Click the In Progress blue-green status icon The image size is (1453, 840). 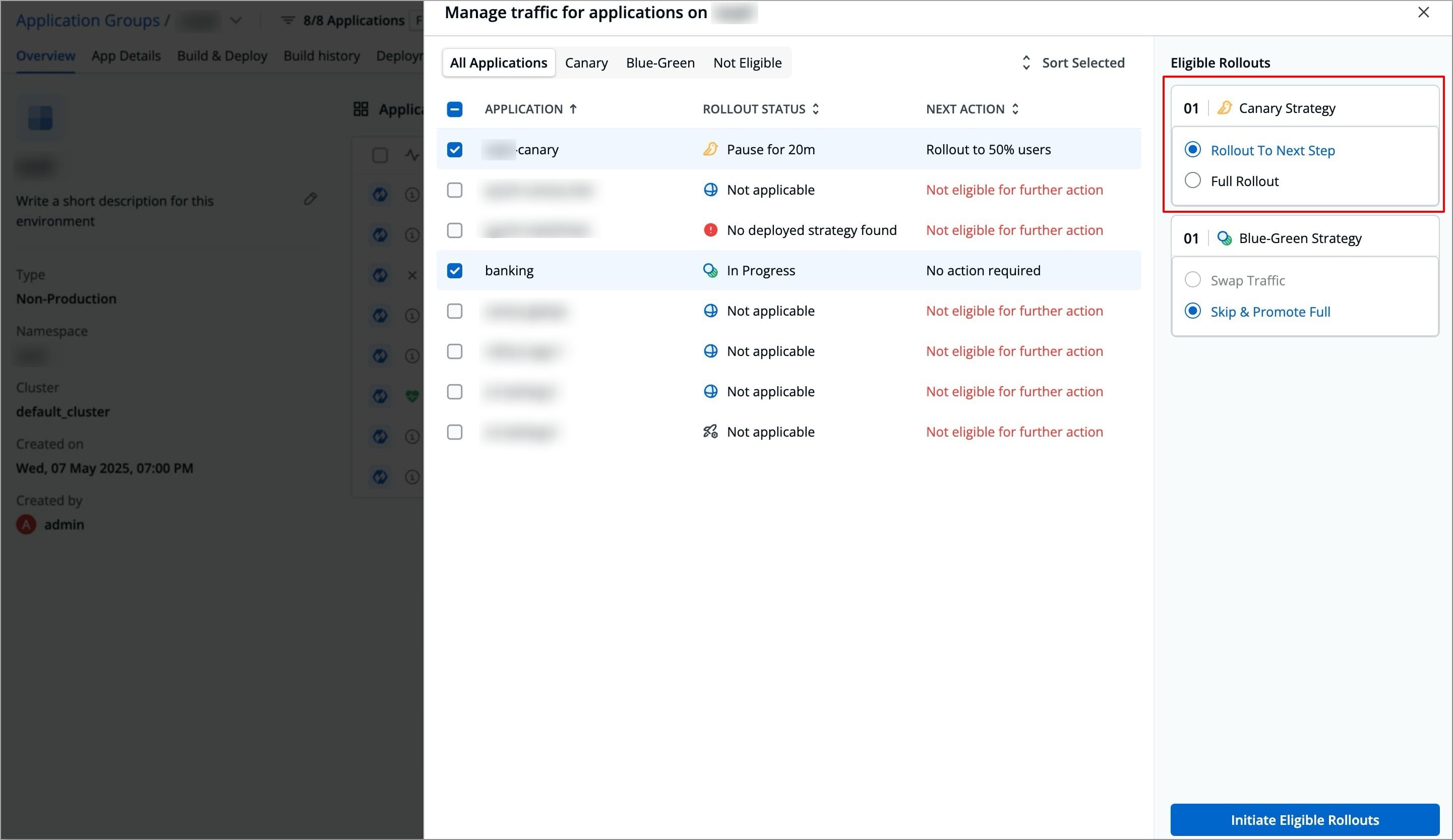[710, 270]
